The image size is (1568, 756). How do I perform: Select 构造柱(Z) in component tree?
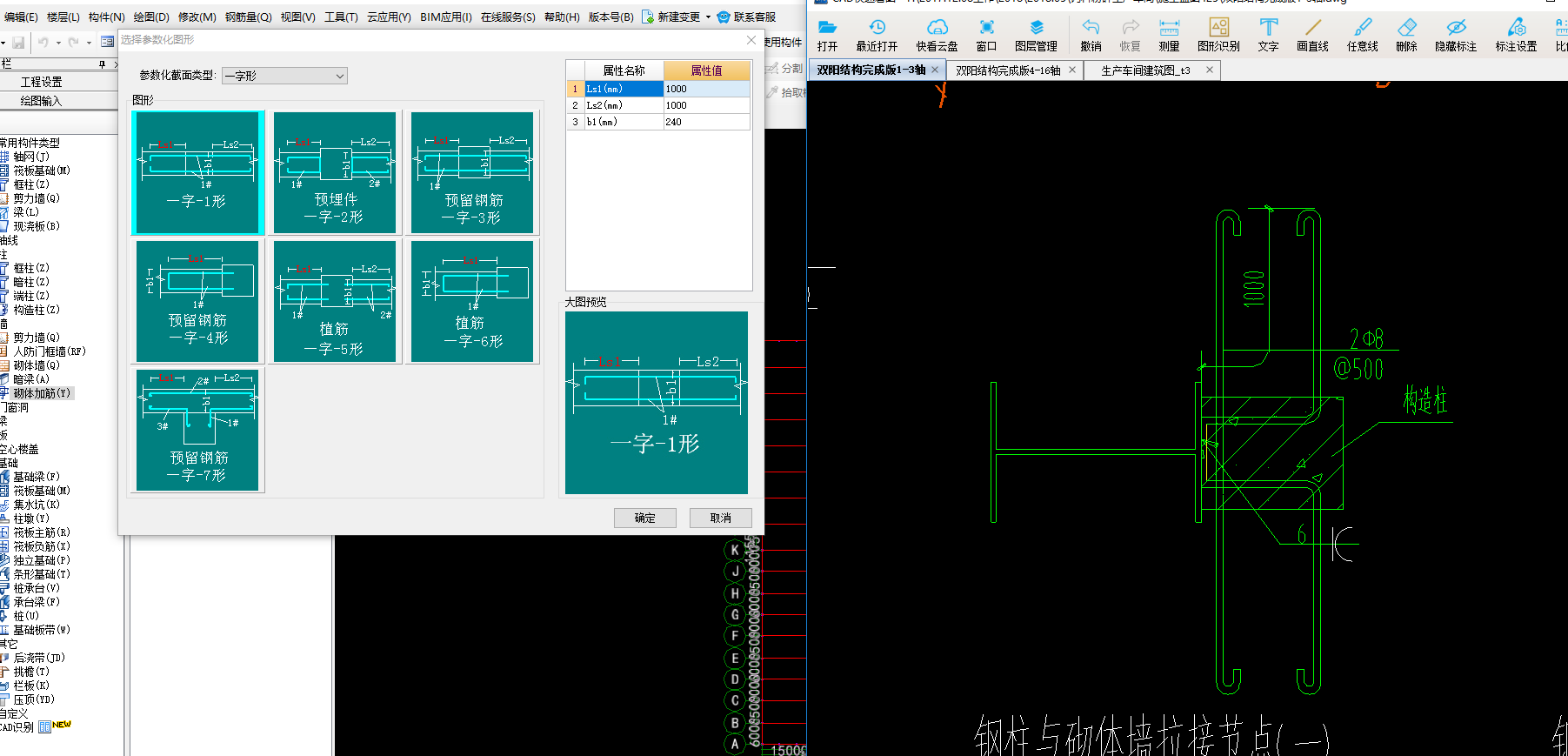pyautogui.click(x=37, y=310)
